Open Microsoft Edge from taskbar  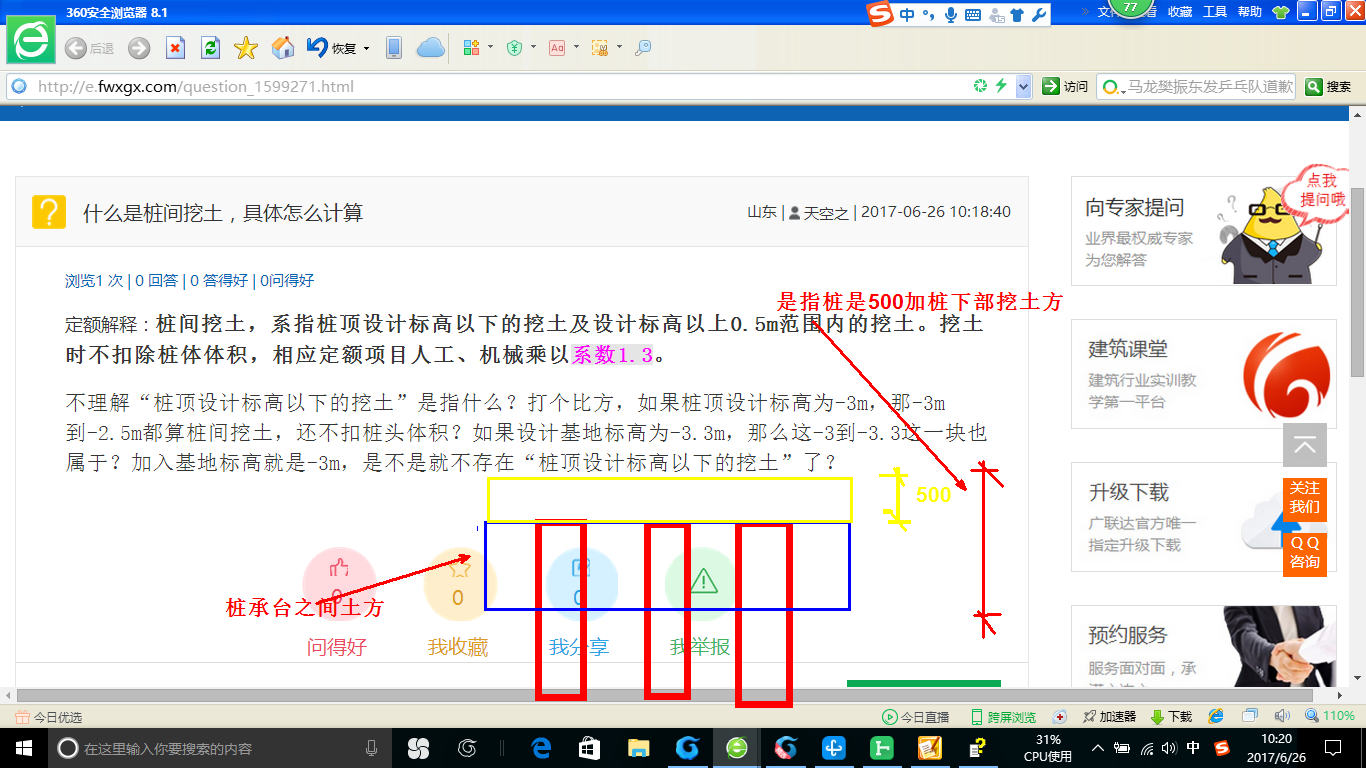542,748
